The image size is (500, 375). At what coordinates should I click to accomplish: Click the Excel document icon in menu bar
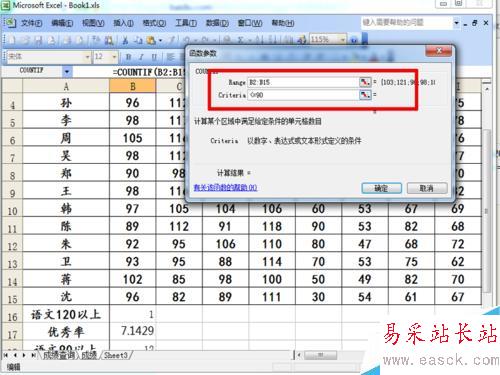(11, 23)
